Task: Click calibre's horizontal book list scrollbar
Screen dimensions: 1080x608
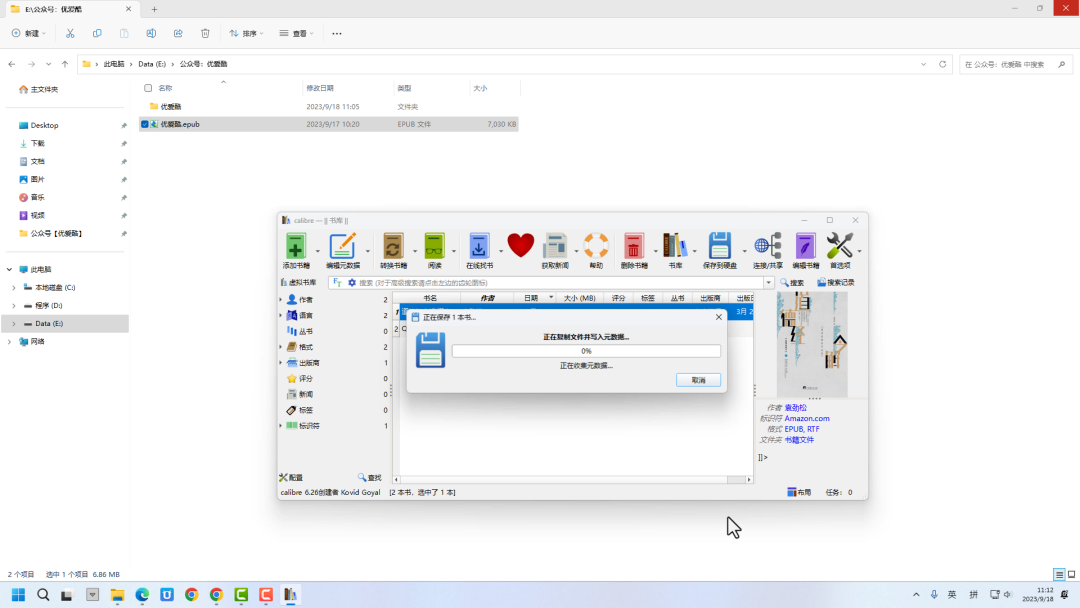Action: (x=572, y=479)
